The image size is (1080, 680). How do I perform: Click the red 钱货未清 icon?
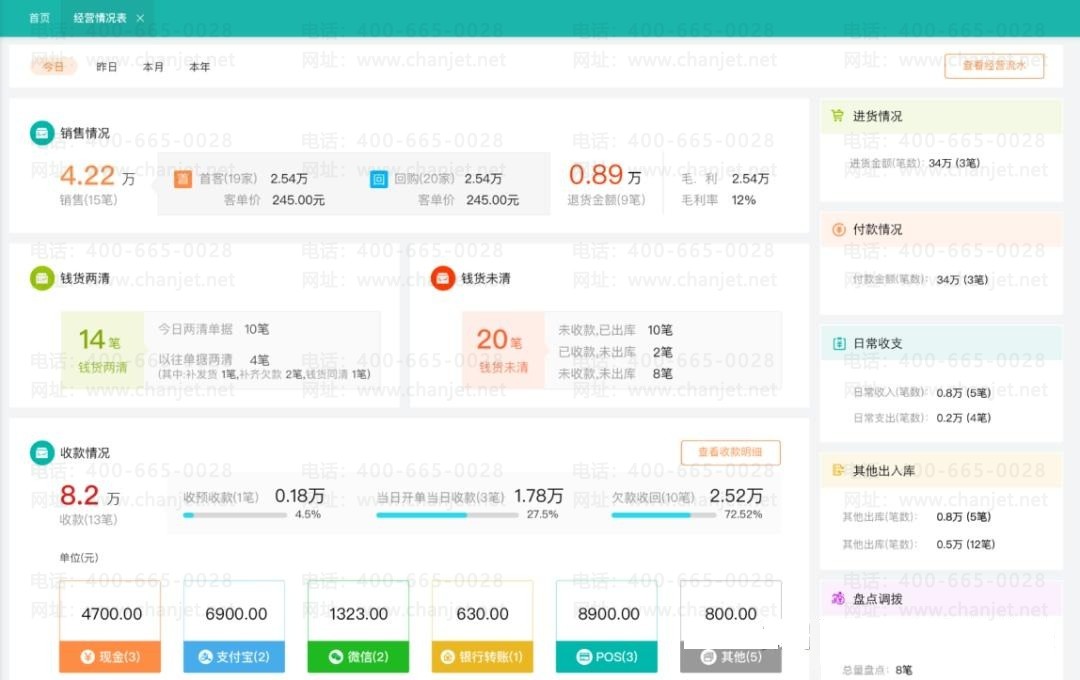click(x=443, y=278)
